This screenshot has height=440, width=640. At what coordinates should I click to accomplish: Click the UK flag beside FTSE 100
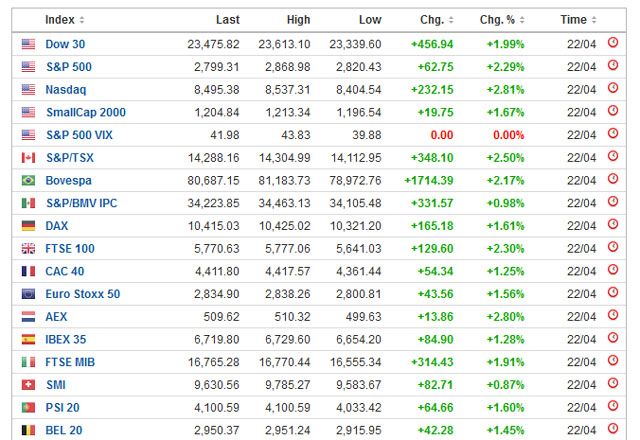coord(28,248)
